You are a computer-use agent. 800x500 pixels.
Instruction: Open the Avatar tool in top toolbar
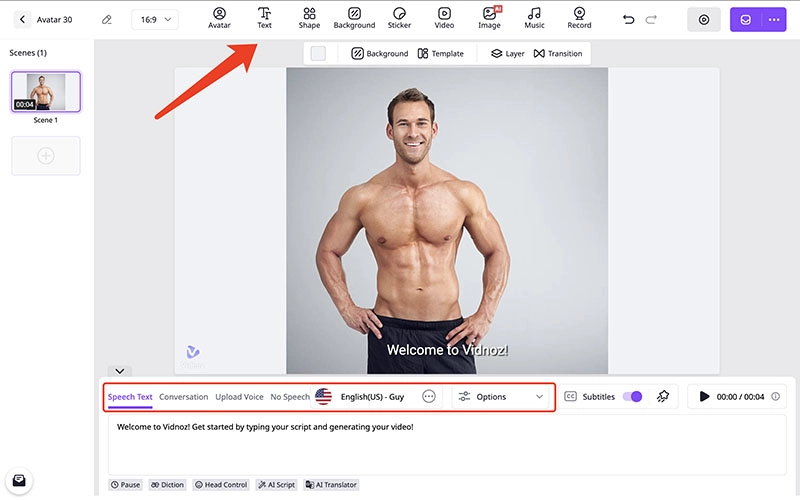(x=219, y=18)
